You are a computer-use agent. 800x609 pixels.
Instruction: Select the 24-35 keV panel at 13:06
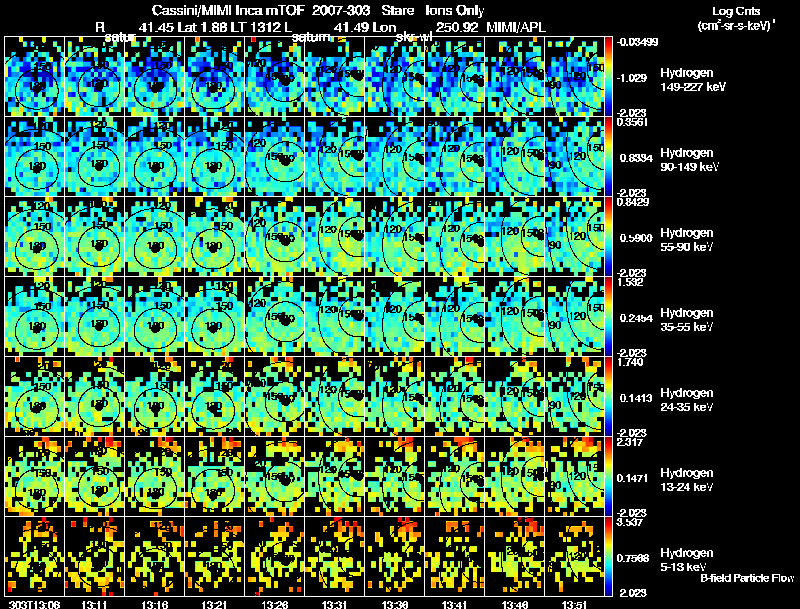click(x=35, y=397)
